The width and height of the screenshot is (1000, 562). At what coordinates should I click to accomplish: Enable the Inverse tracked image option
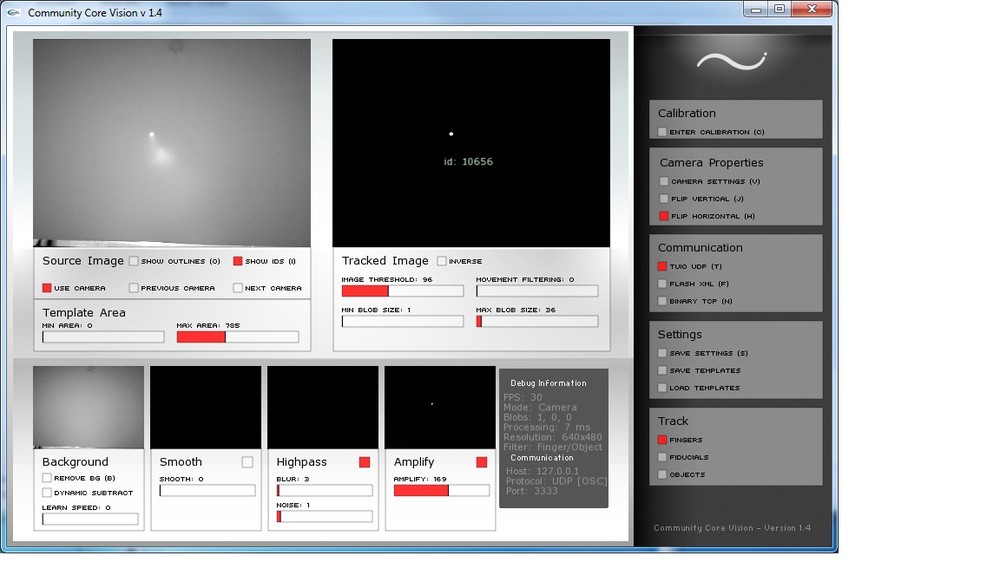pos(441,261)
